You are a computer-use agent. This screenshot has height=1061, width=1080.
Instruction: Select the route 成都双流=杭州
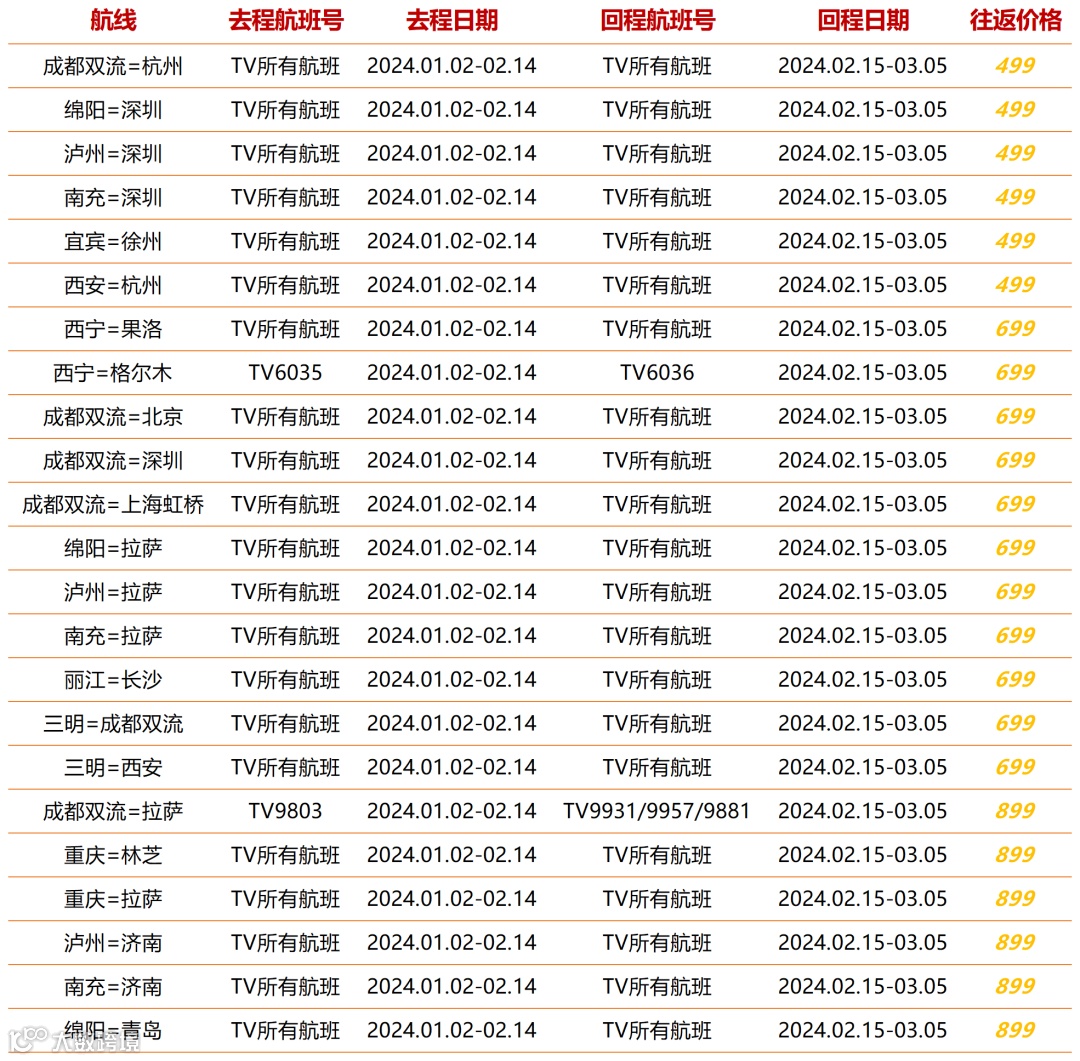click(113, 66)
